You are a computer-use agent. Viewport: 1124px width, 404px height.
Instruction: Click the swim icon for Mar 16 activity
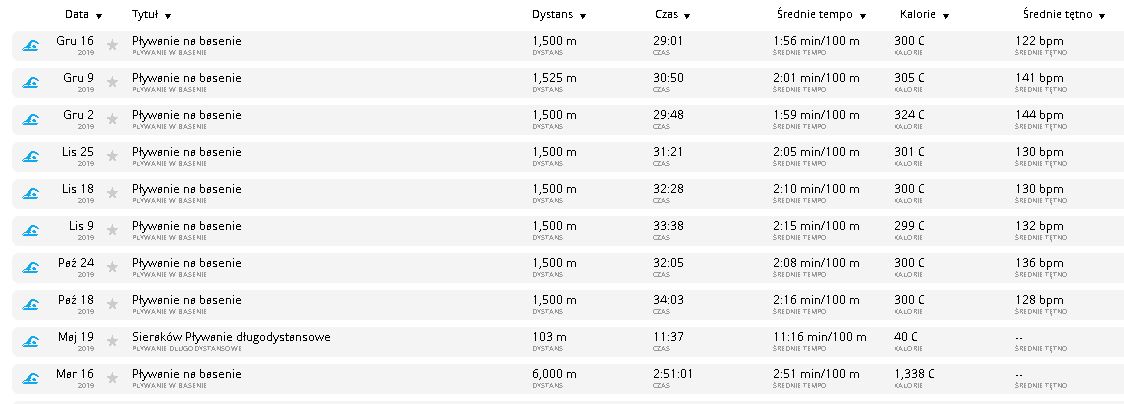31,379
